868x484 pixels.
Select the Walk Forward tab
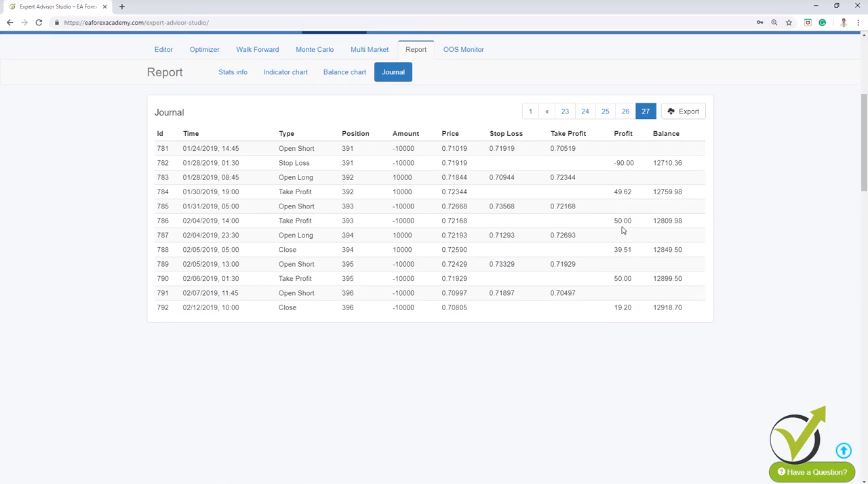pyautogui.click(x=258, y=49)
